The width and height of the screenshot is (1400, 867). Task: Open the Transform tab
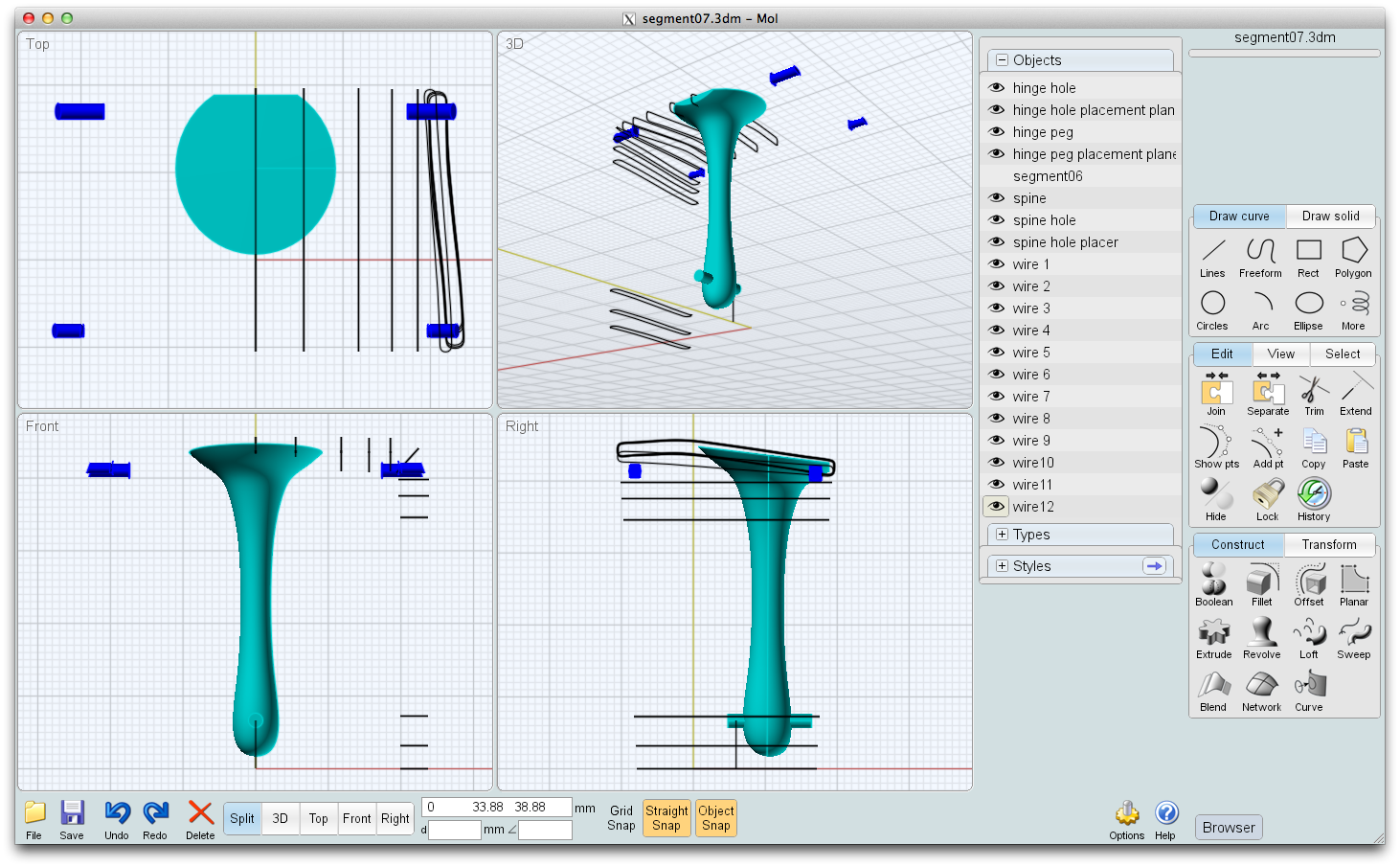(1328, 545)
